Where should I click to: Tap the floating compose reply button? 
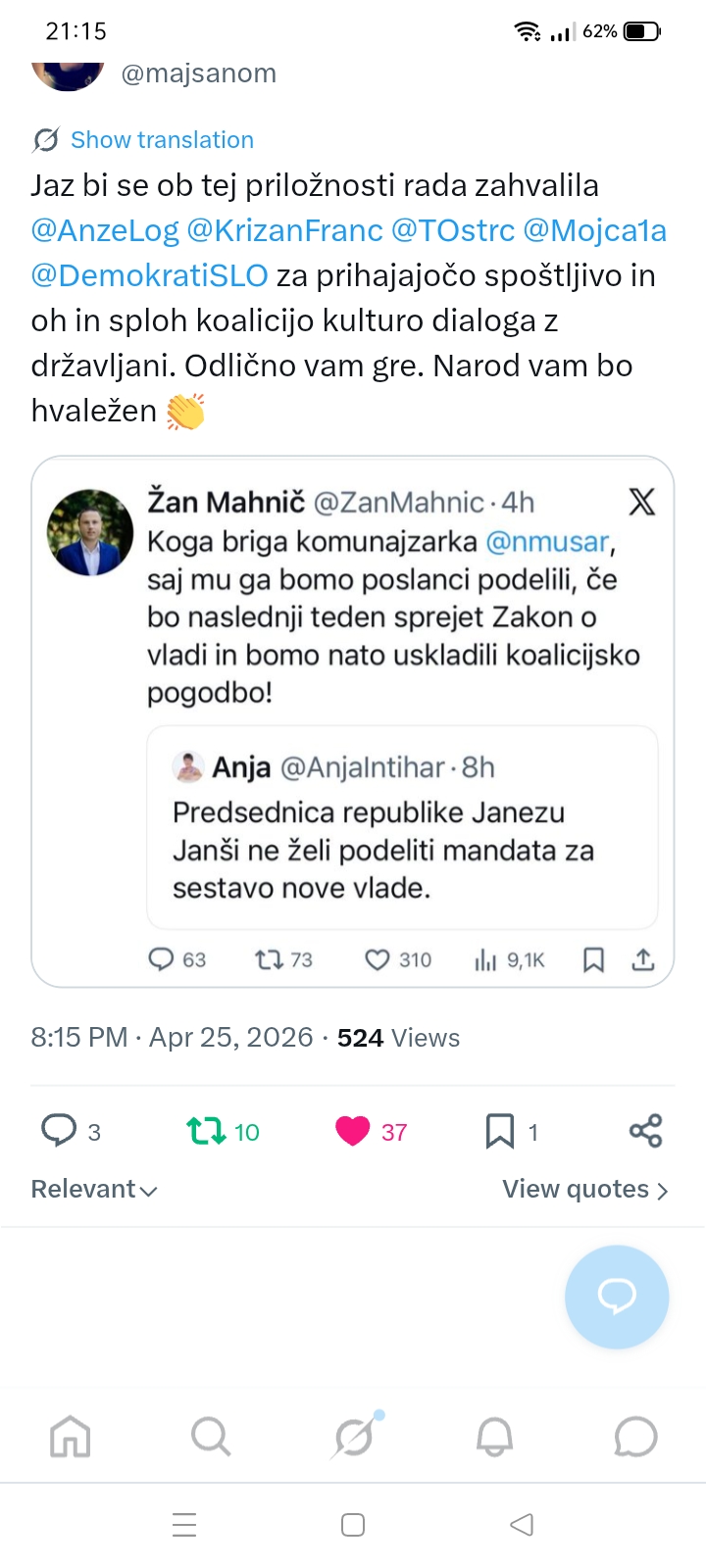coord(617,1297)
